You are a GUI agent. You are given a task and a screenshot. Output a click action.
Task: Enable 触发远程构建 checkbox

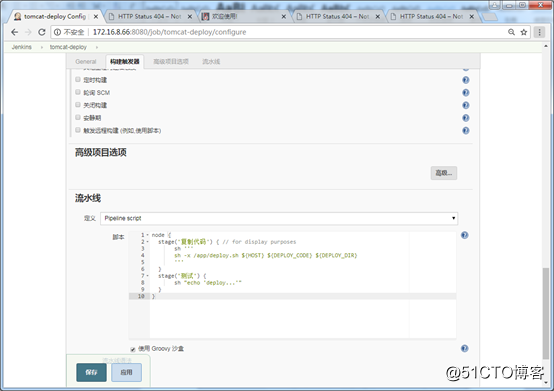[x=78, y=130]
